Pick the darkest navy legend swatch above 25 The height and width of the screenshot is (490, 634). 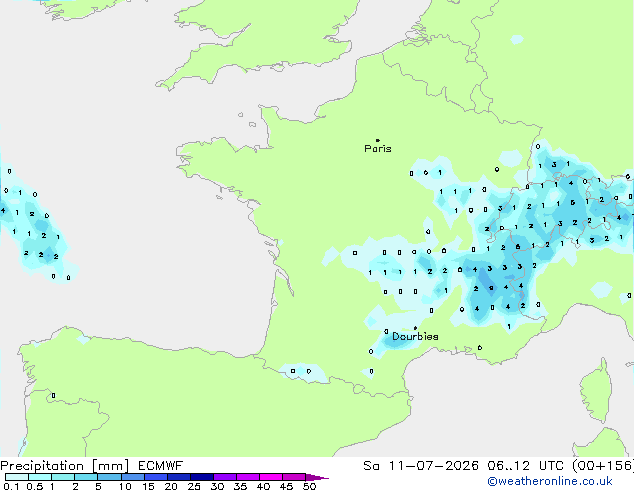coord(202,477)
